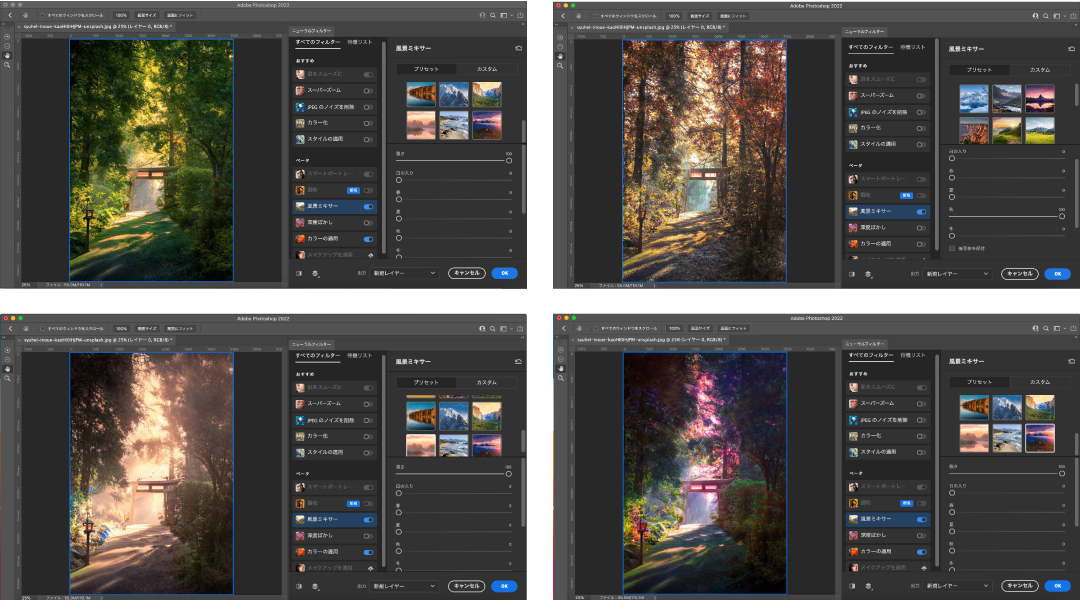The height and width of the screenshot is (600, 1080).
Task: Click the back arrow in the bottom-right window
Action: 563,329
